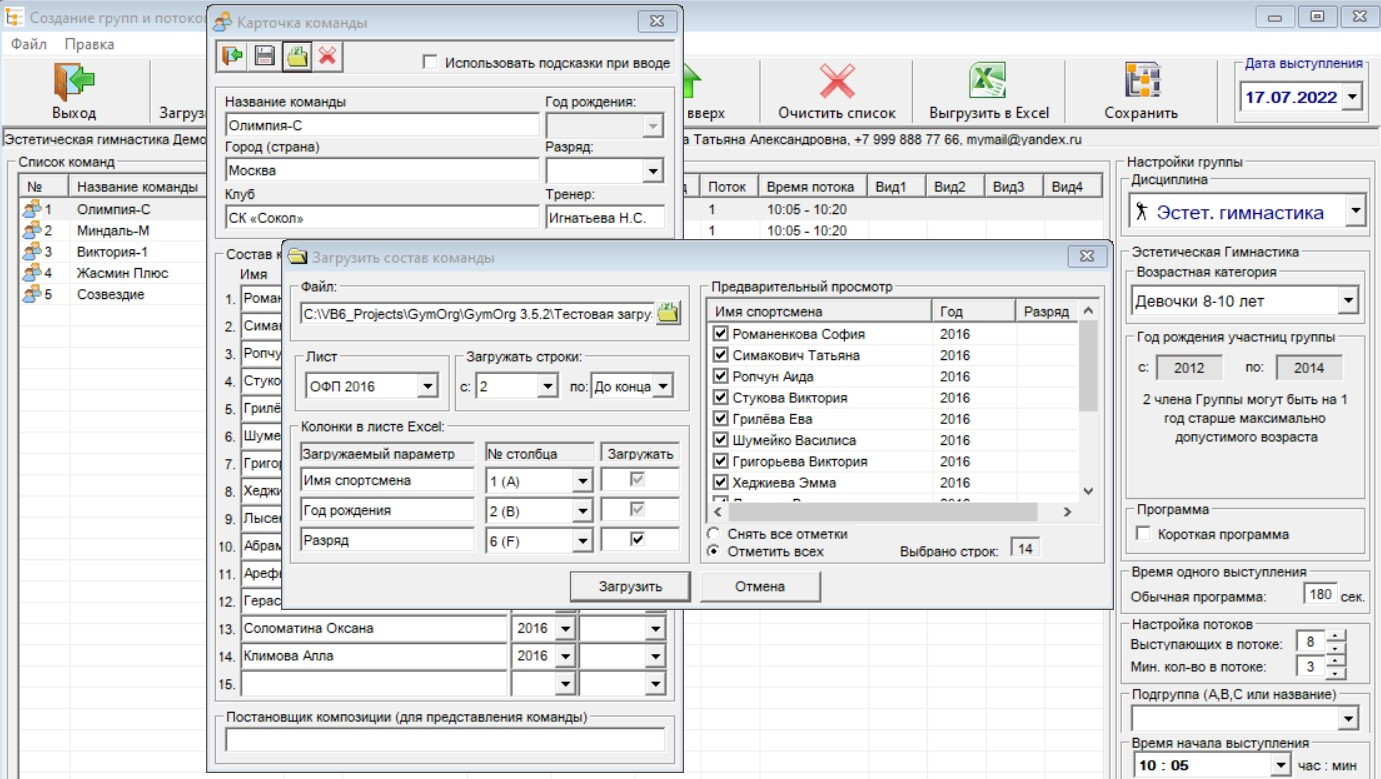
Task: Open the Дата выступления date dropdown
Action: click(1352, 97)
